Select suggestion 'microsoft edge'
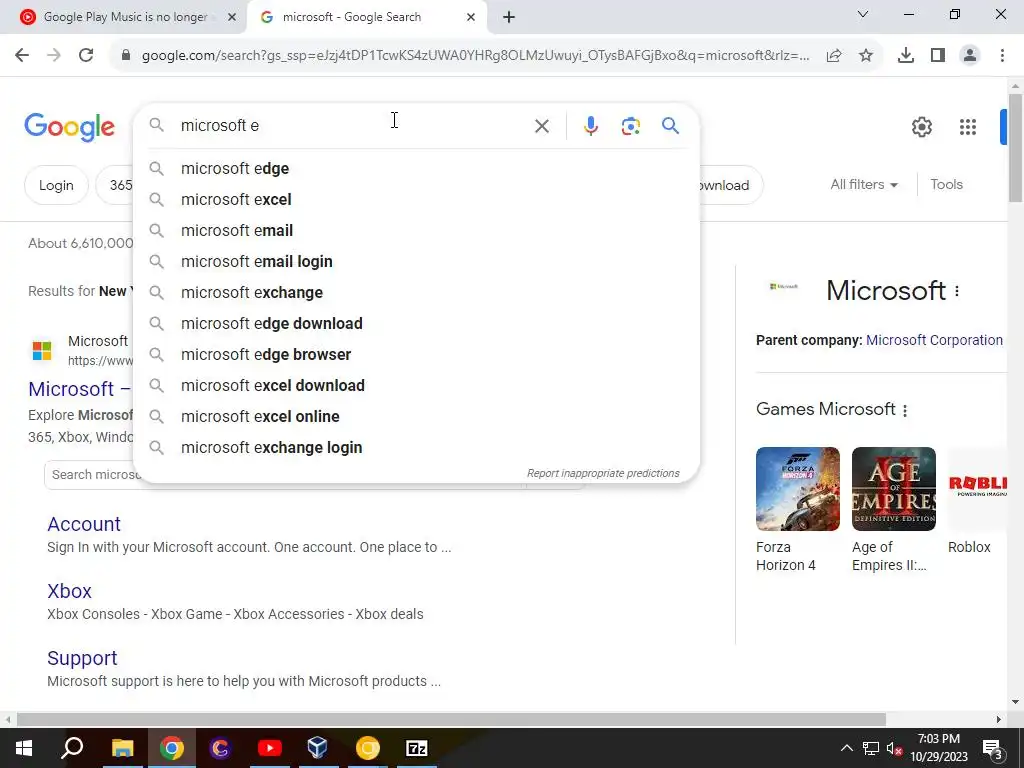Viewport: 1024px width, 768px height. tap(417, 168)
